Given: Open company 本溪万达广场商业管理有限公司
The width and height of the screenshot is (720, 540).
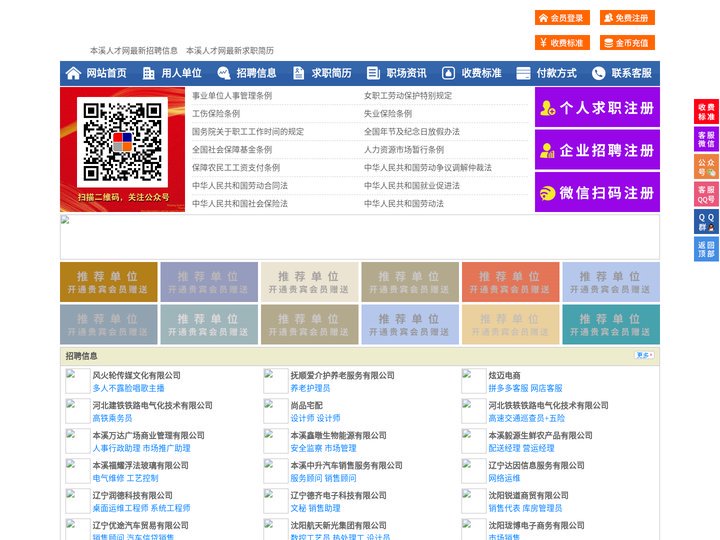Looking at the screenshot, I should (148, 435).
